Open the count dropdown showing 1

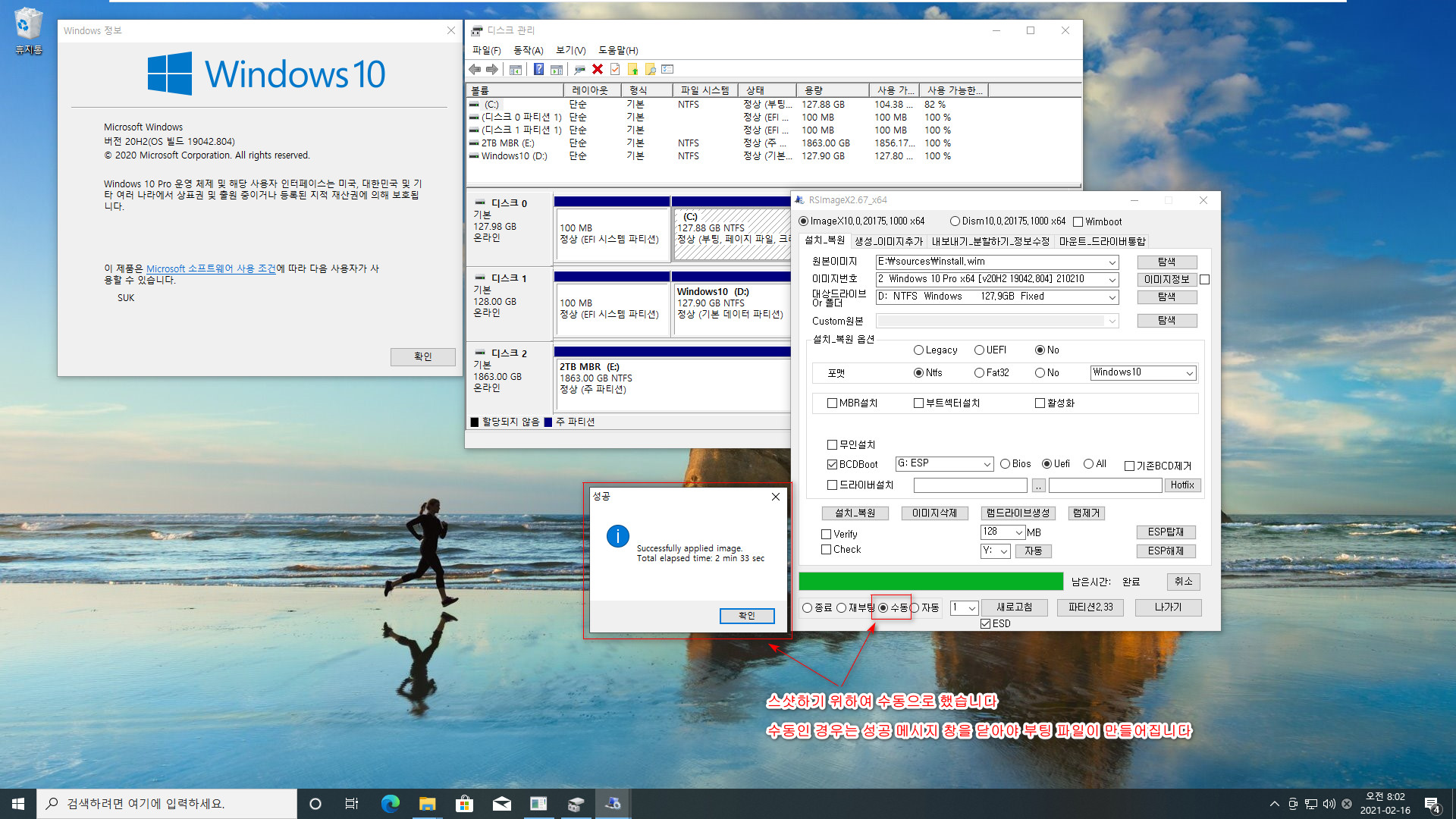tap(971, 607)
